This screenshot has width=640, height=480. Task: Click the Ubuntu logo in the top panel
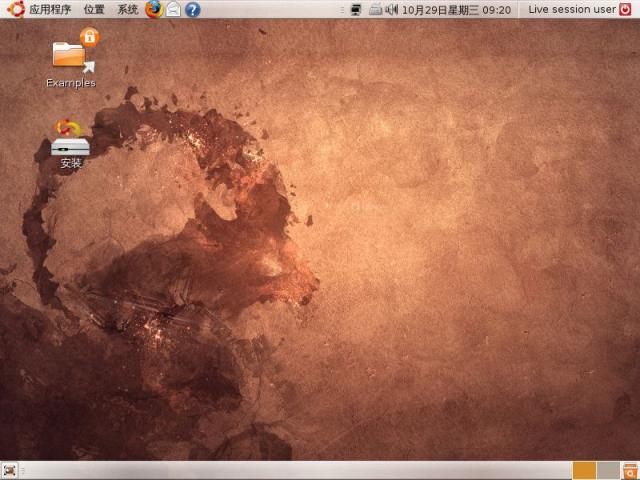coord(16,9)
